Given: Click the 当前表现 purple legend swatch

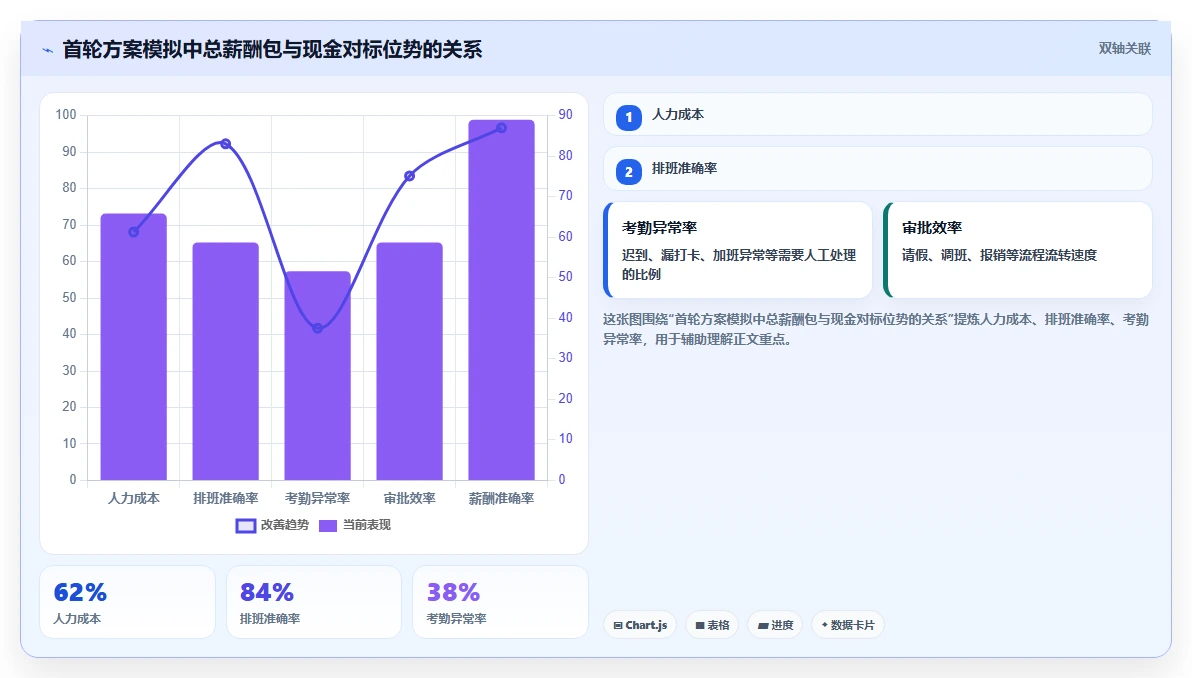Looking at the screenshot, I should click(x=328, y=526).
